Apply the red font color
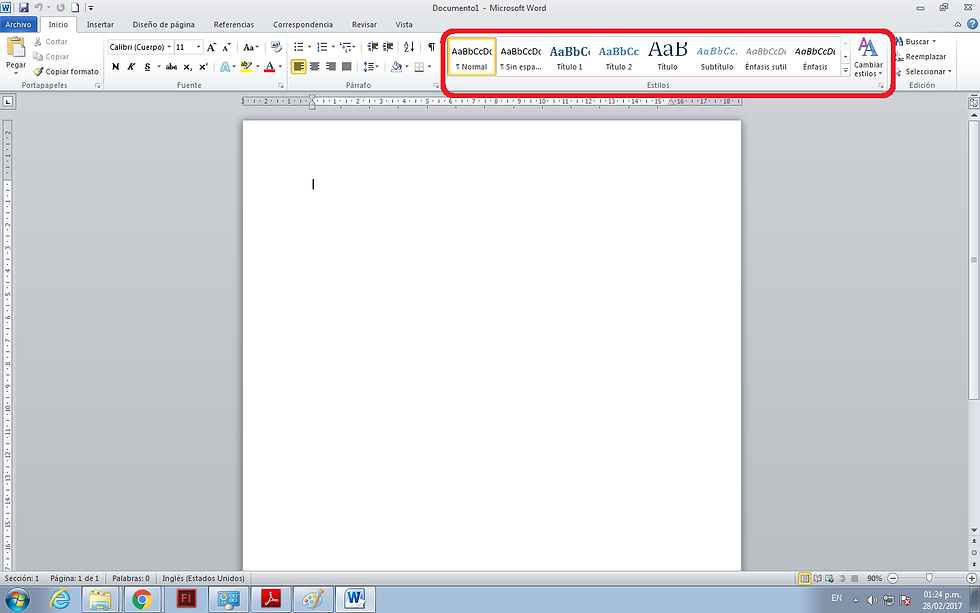 point(269,67)
